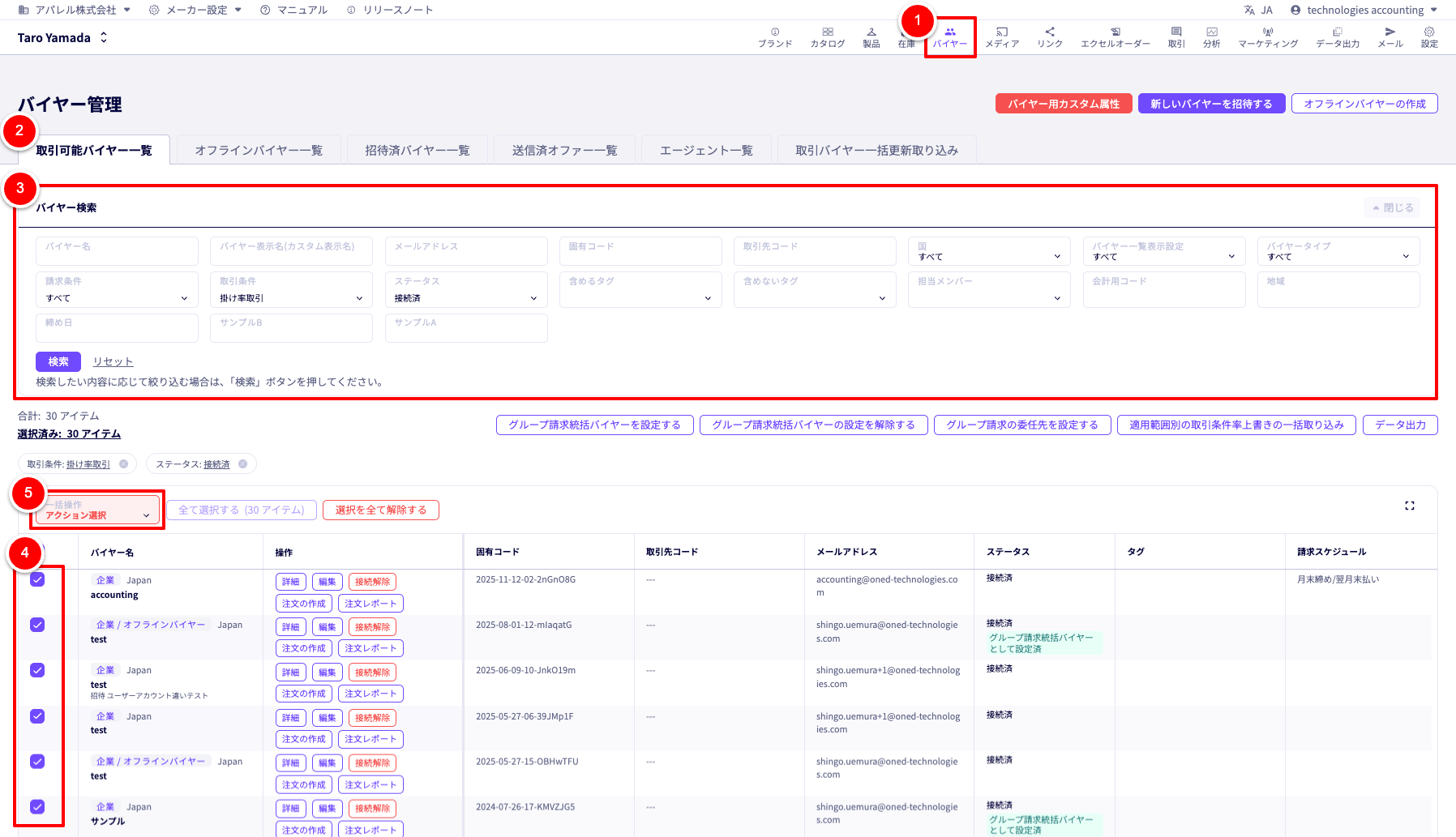Switch to the オフラインバイヤー一覧 tab
This screenshot has height=837, width=1456.
click(x=259, y=151)
